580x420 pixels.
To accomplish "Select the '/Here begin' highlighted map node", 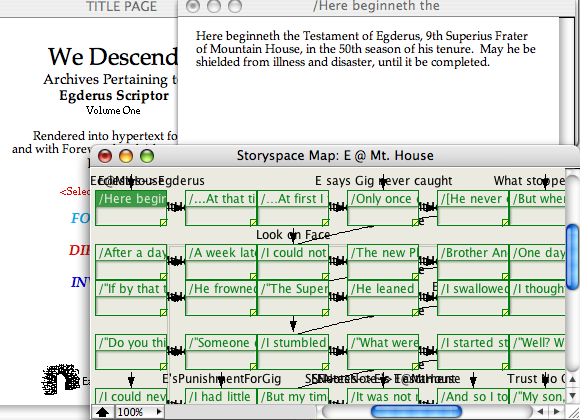I will tap(131, 208).
